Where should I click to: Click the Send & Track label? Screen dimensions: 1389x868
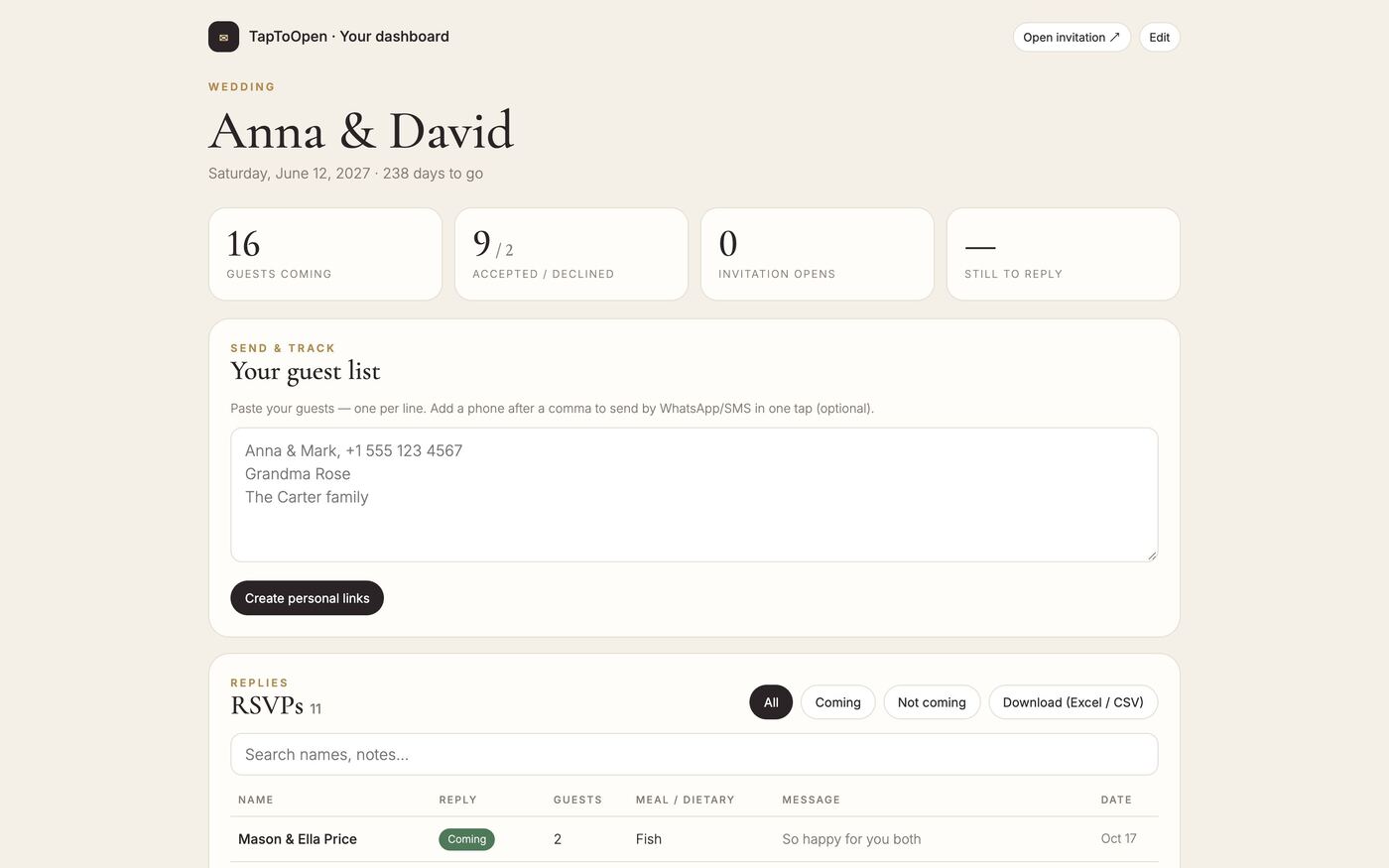(283, 348)
